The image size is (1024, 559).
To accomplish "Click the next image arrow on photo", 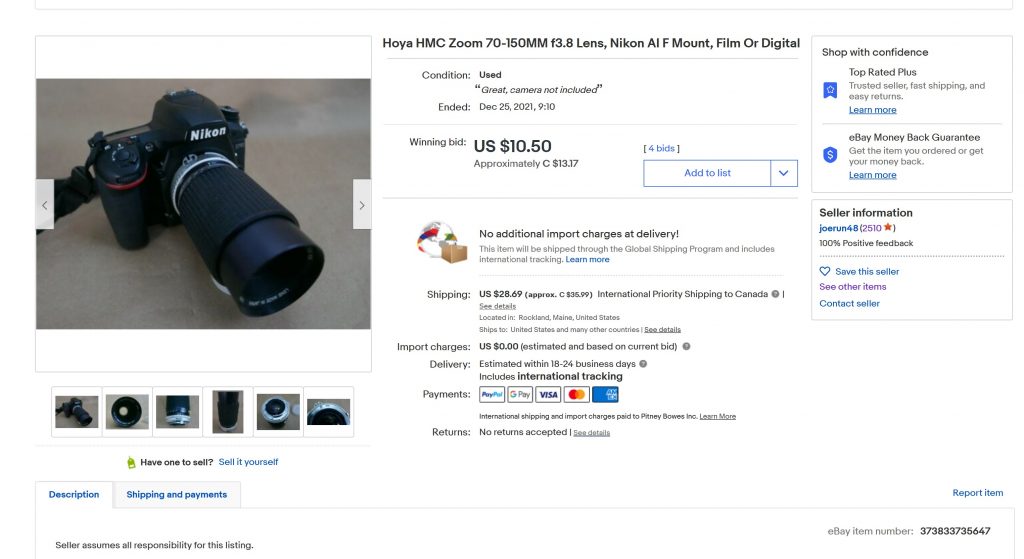I will click(361, 205).
